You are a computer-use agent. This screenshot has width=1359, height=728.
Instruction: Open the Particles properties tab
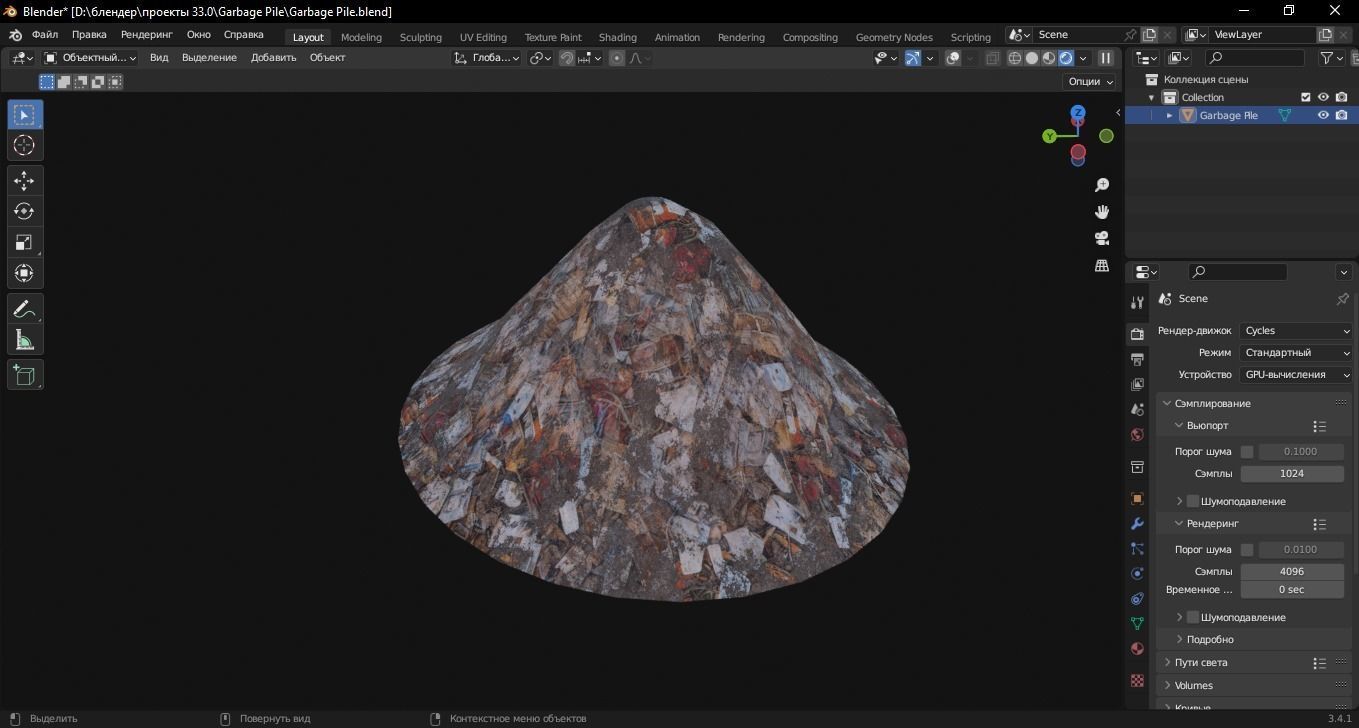pos(1137,548)
